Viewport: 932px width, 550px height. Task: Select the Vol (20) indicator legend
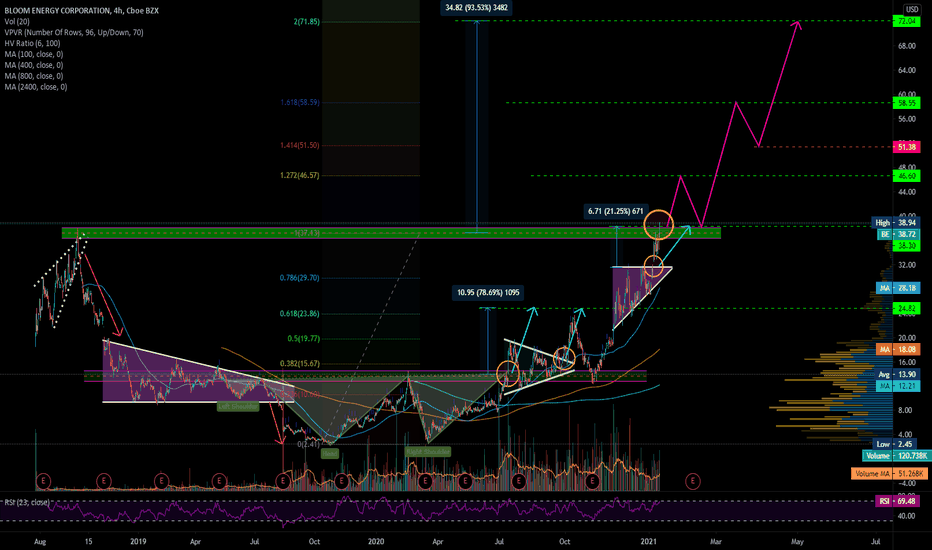tap(17, 21)
